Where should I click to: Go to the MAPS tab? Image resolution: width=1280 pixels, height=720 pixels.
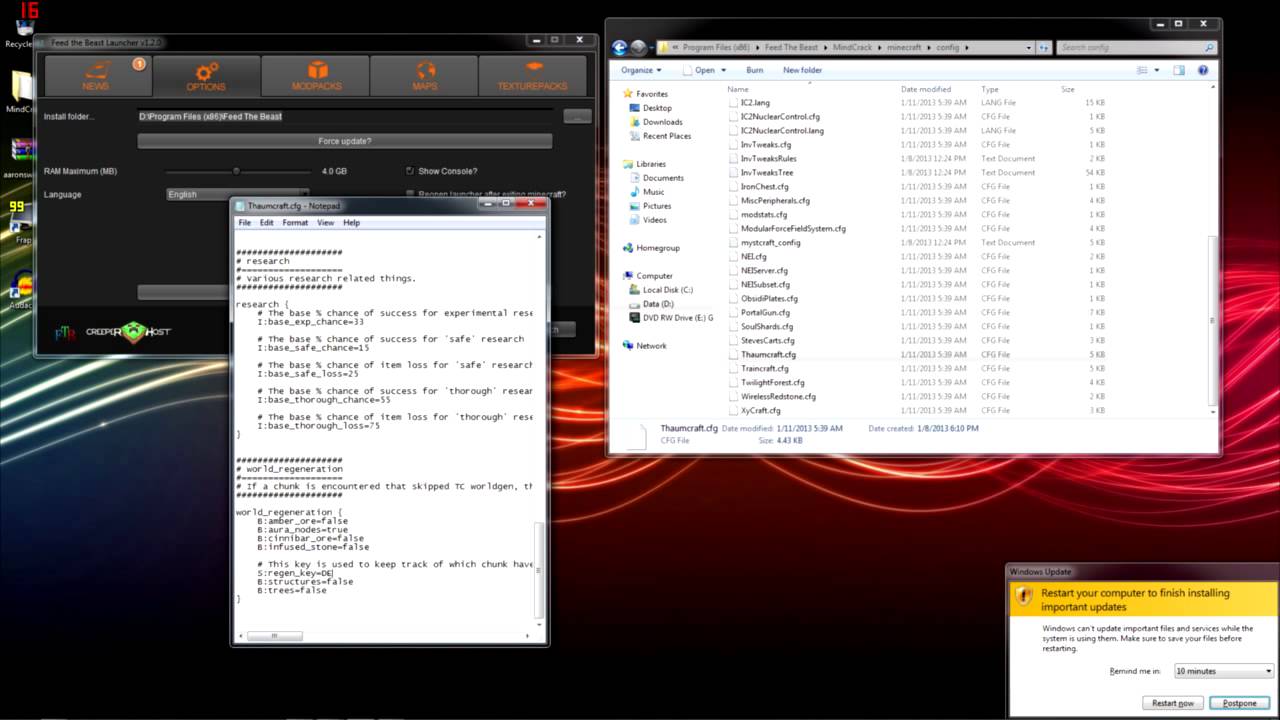coord(425,75)
